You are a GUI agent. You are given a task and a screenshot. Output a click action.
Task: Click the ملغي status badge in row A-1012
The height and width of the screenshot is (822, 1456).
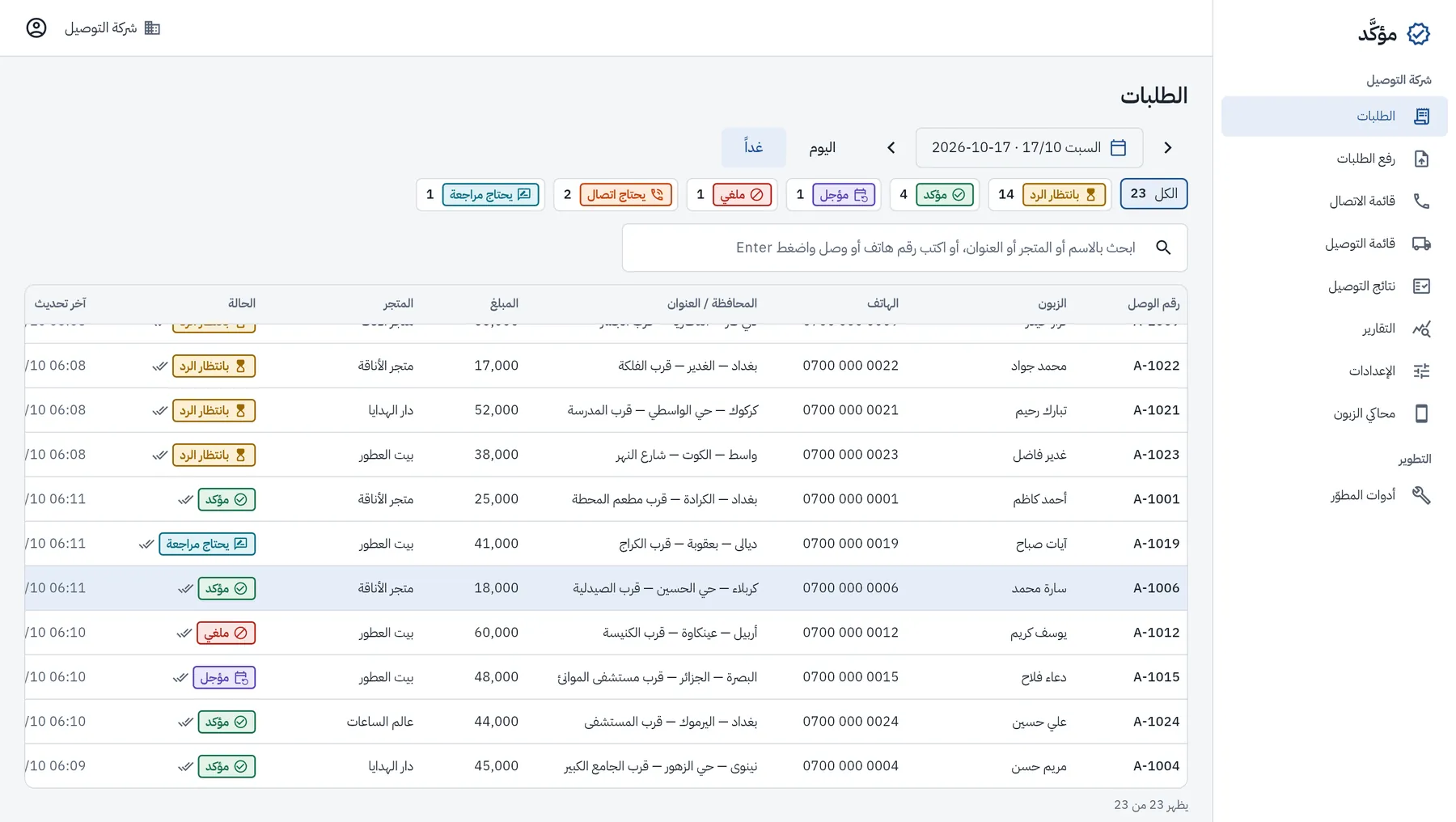(x=226, y=633)
